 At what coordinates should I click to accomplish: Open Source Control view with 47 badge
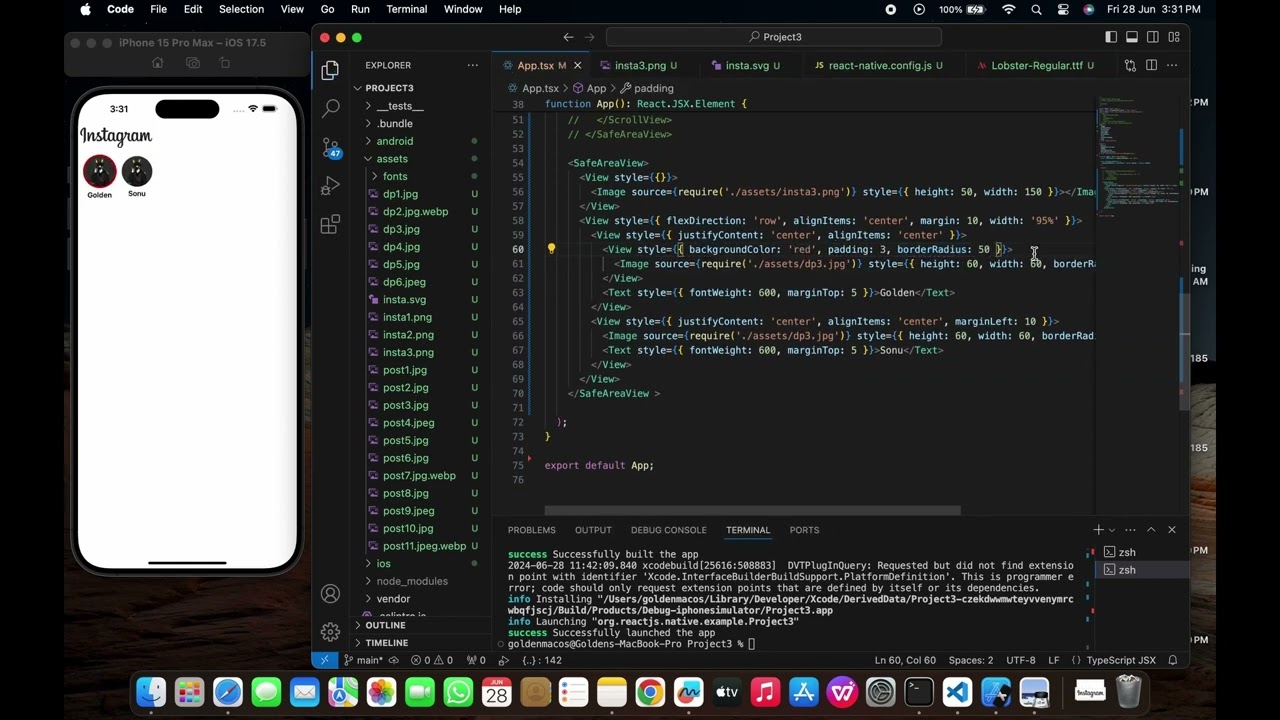pyautogui.click(x=331, y=148)
